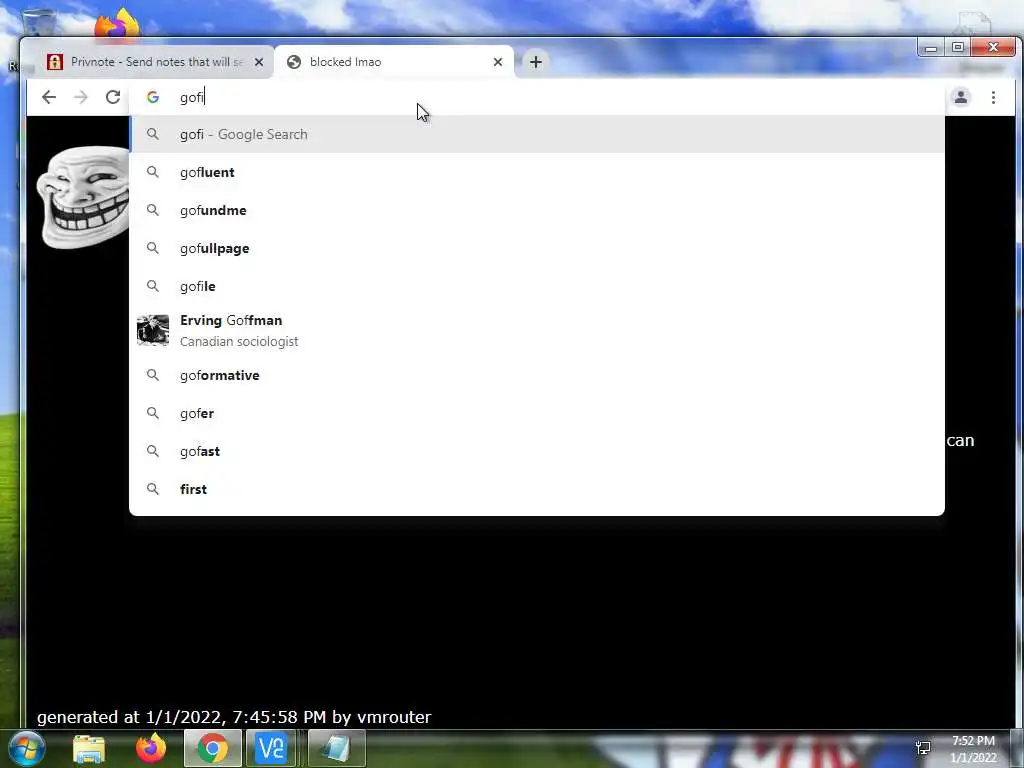Close the 'blocked lmao' tab
This screenshot has height=768, width=1024.
click(x=498, y=62)
